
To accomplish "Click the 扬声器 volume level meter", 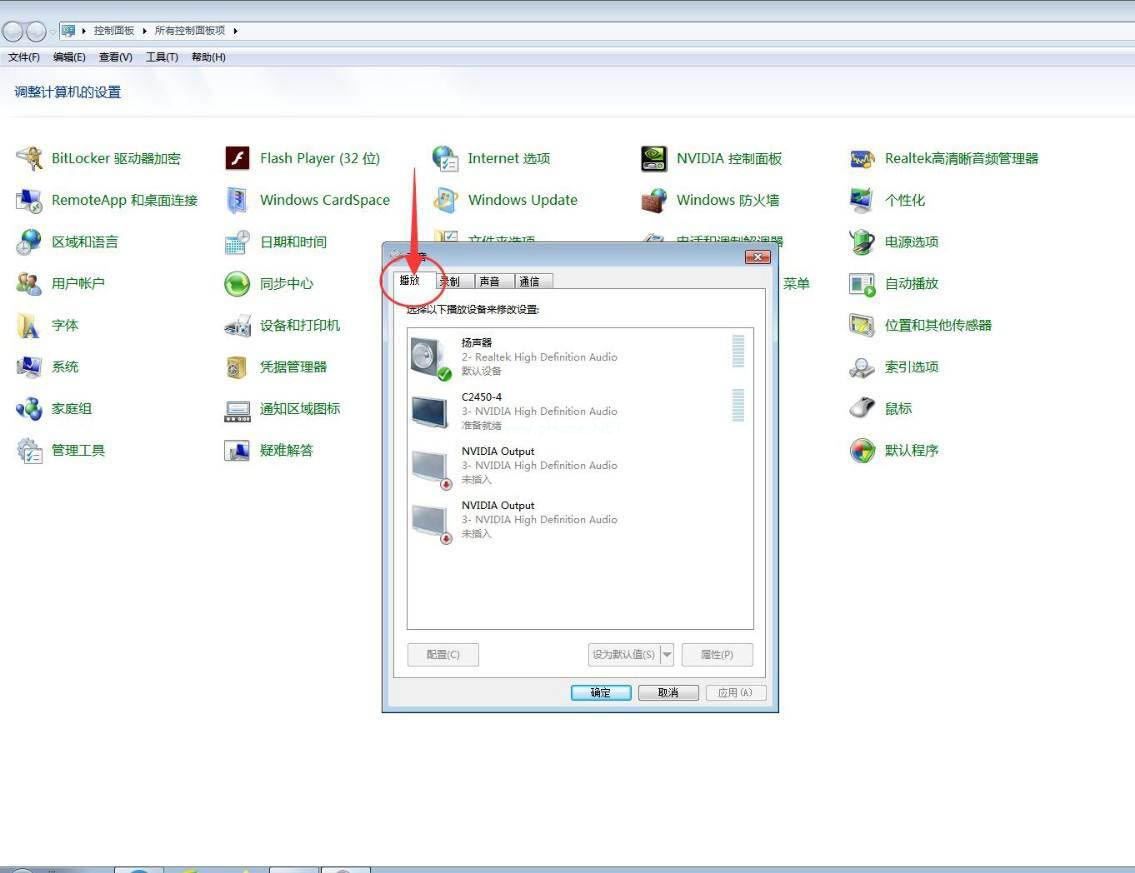I will point(738,351).
